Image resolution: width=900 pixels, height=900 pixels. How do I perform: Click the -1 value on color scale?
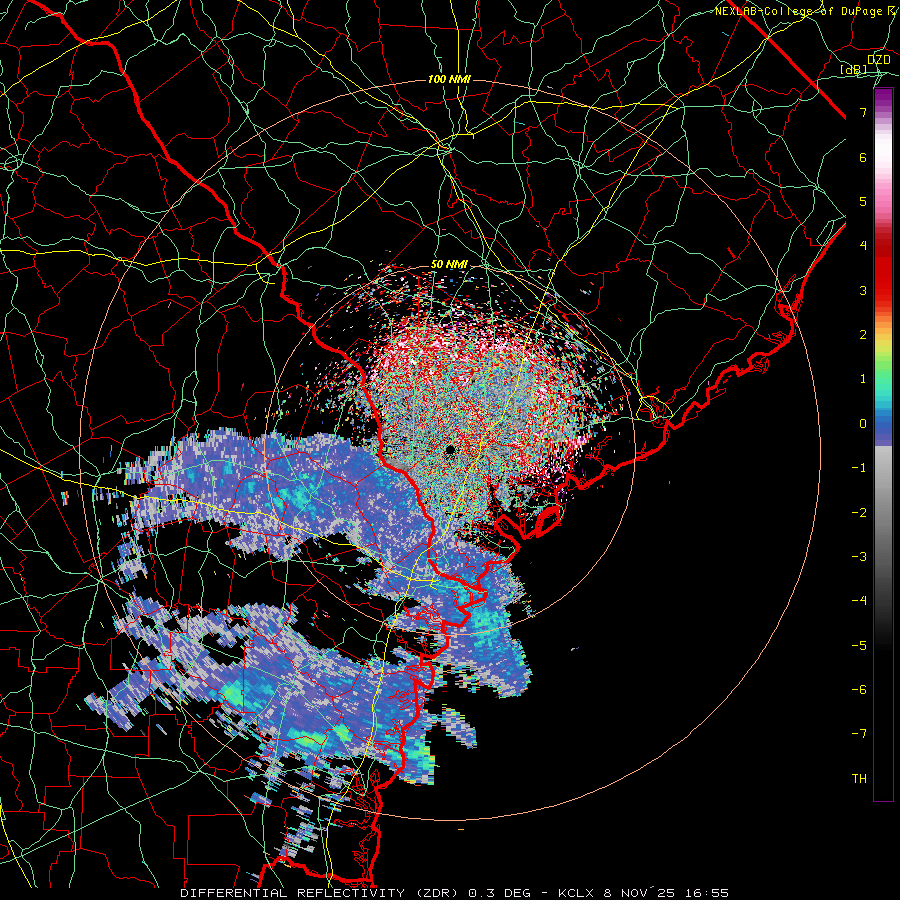point(859,468)
